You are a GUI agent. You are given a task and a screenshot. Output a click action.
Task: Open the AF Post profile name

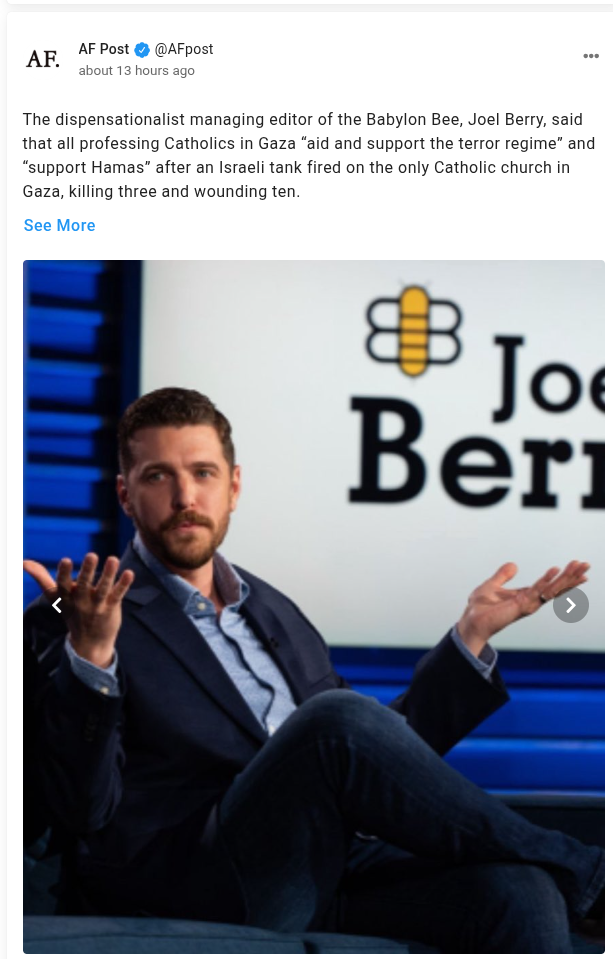click(103, 49)
